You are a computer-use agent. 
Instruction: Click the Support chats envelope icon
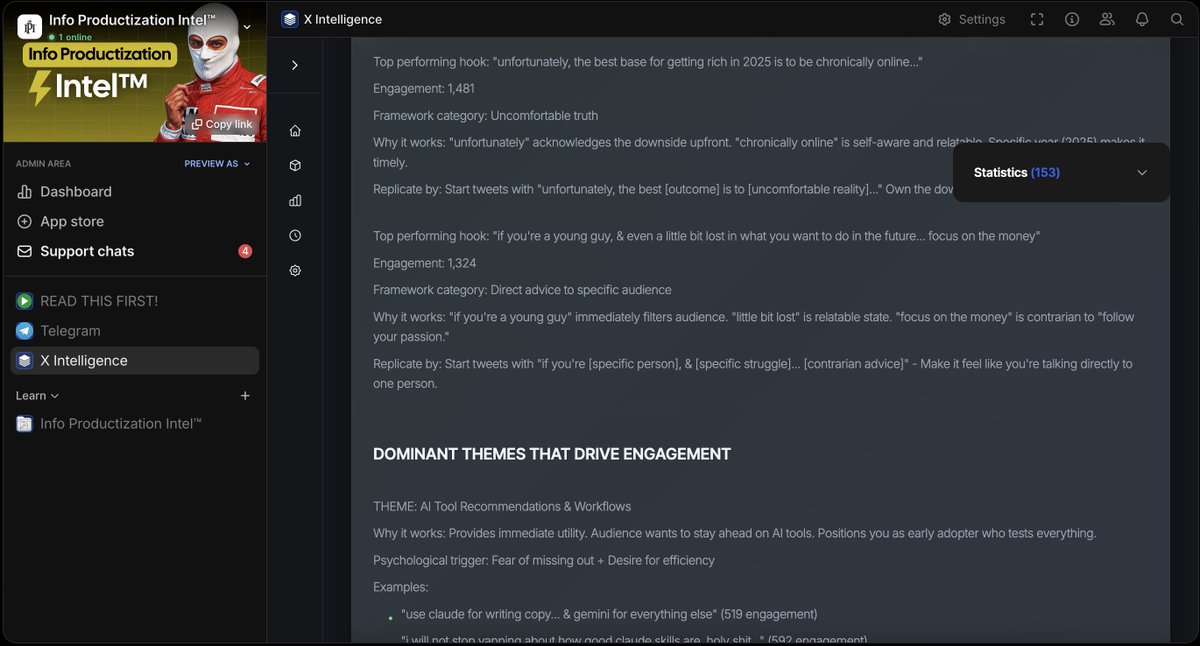click(x=24, y=251)
